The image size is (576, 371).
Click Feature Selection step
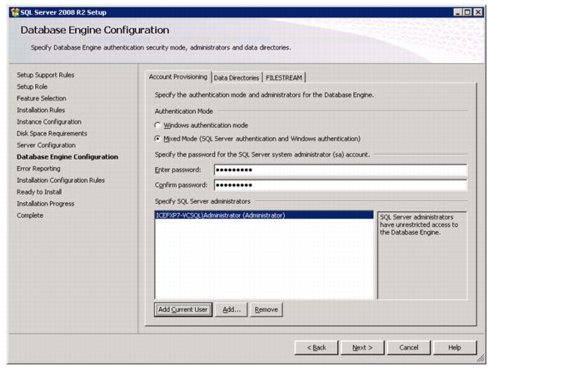41,98
